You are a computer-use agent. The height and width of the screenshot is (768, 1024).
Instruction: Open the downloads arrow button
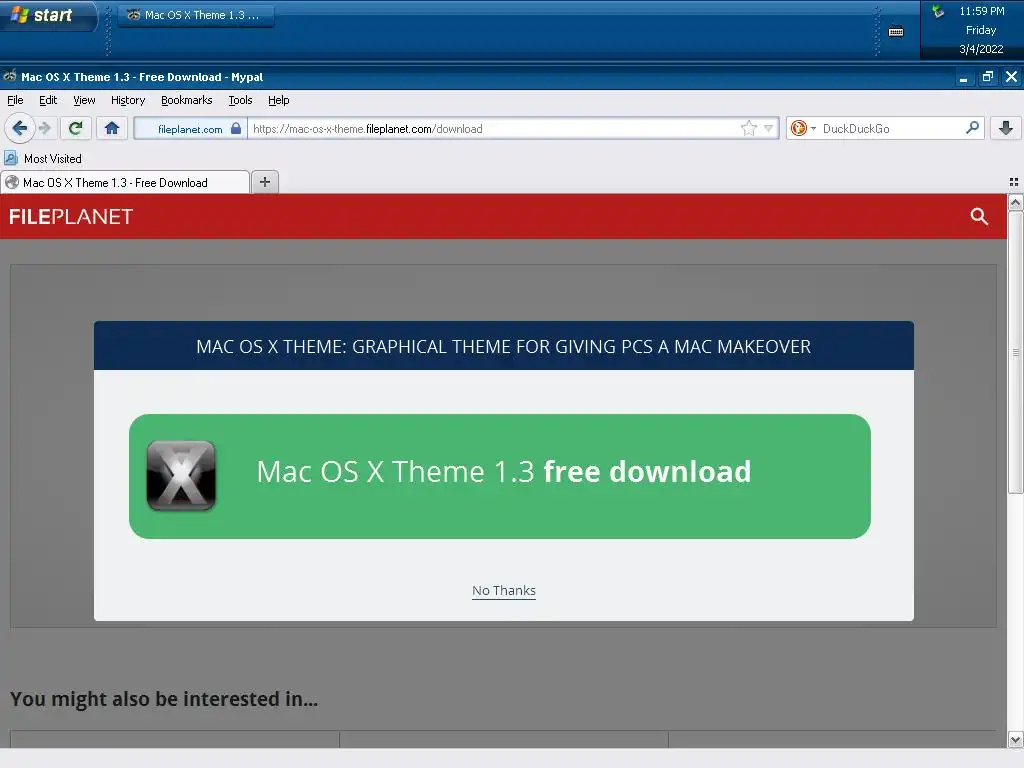click(x=1006, y=128)
